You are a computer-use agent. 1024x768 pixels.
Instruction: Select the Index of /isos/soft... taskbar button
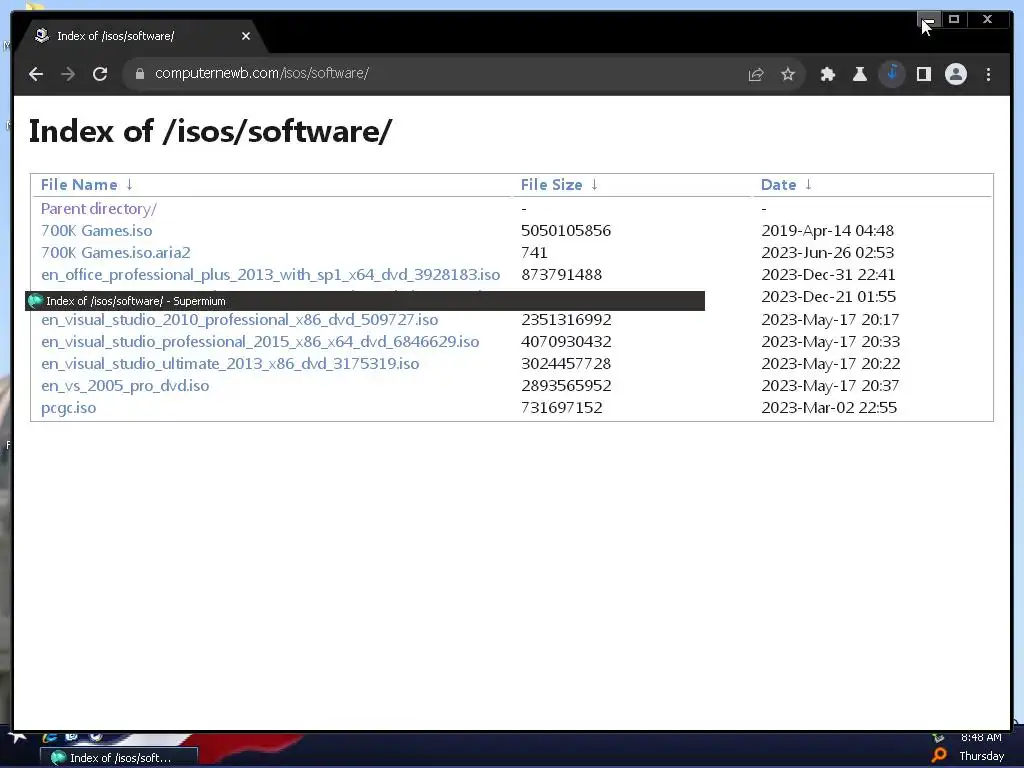tap(119, 758)
